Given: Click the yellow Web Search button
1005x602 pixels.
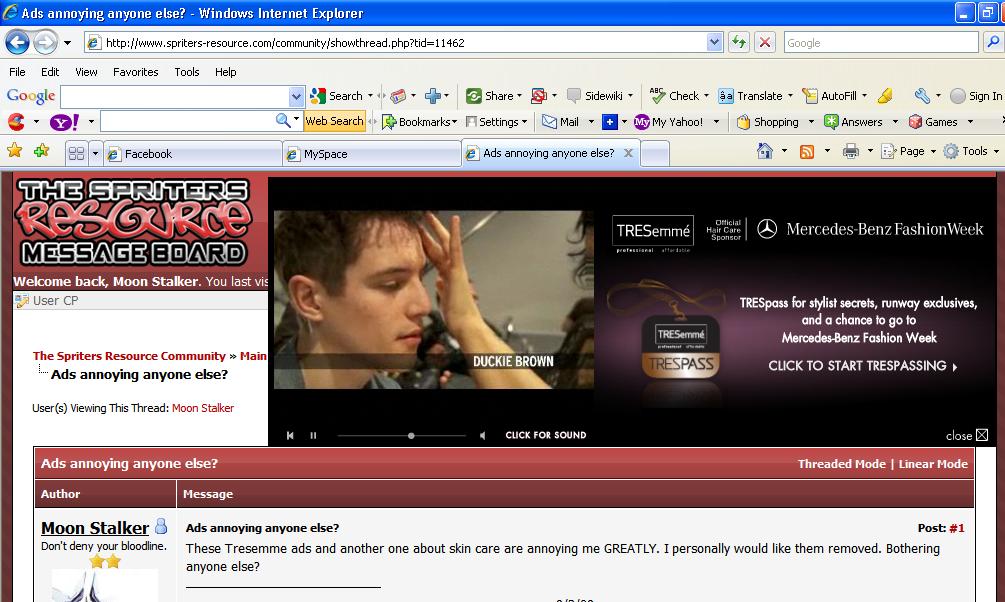Looking at the screenshot, I should click(x=335, y=121).
